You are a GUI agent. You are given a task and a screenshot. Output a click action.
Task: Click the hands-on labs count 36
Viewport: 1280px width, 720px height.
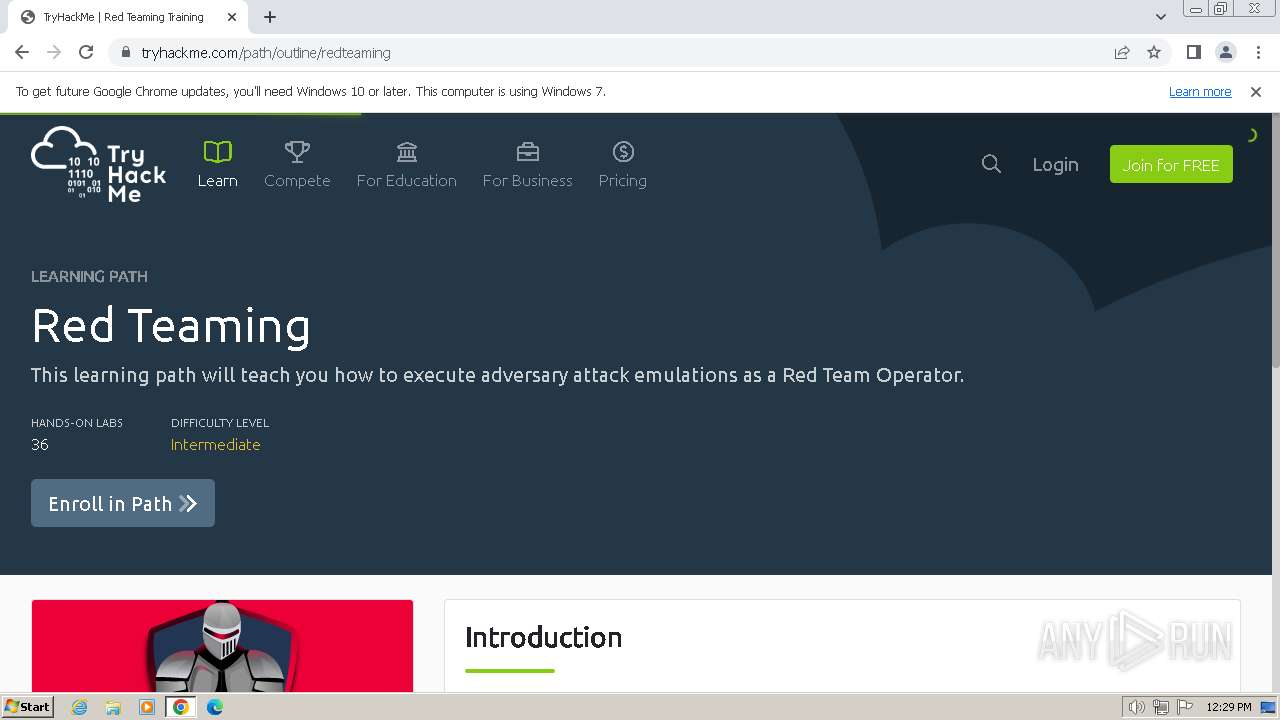pos(40,445)
